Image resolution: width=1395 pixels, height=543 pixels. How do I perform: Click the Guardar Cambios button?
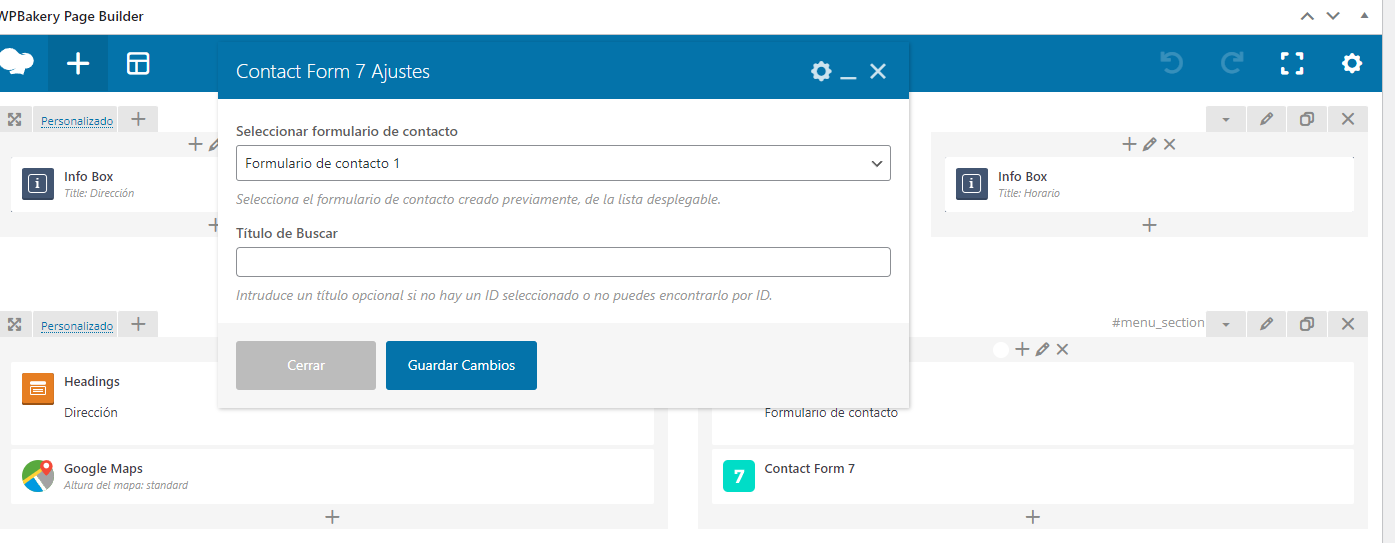point(461,365)
